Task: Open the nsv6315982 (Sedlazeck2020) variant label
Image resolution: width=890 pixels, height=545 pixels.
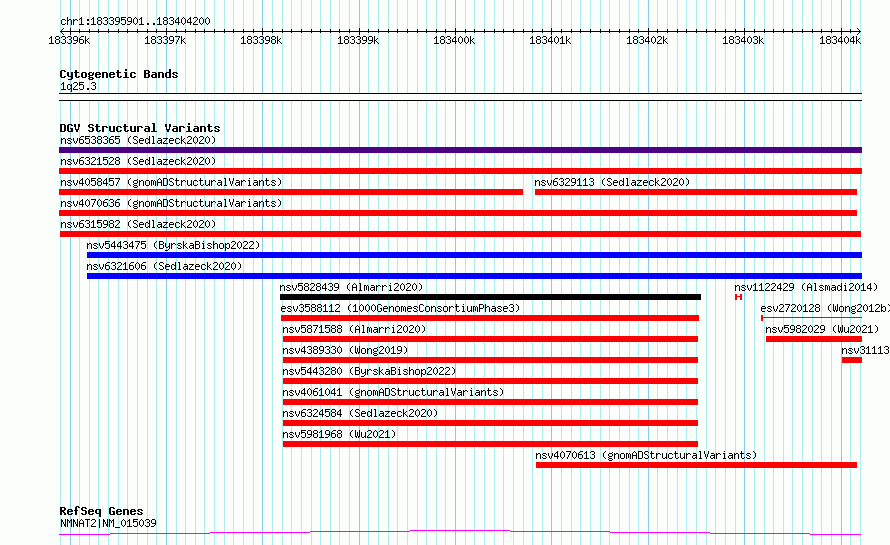Action: tap(138, 224)
